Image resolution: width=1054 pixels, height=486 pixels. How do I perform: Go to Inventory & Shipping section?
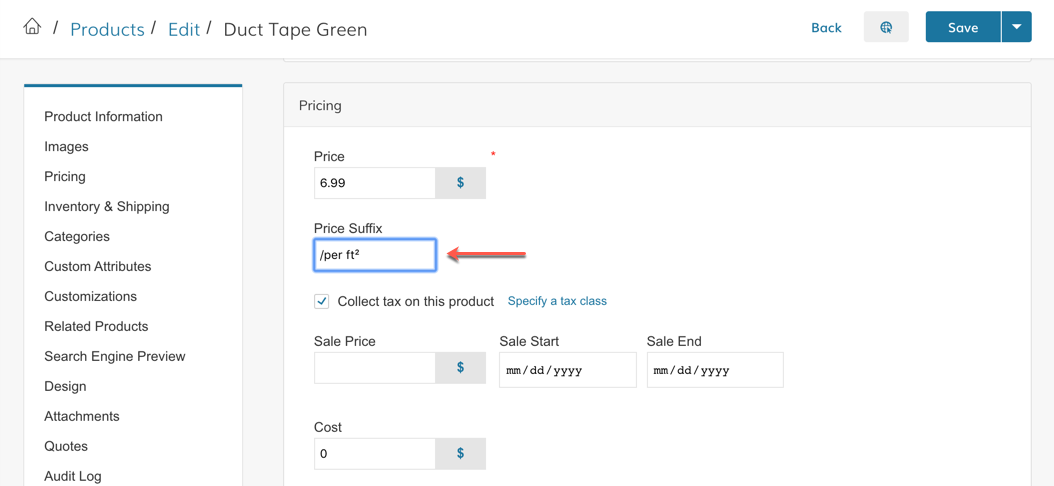pyautogui.click(x=107, y=206)
